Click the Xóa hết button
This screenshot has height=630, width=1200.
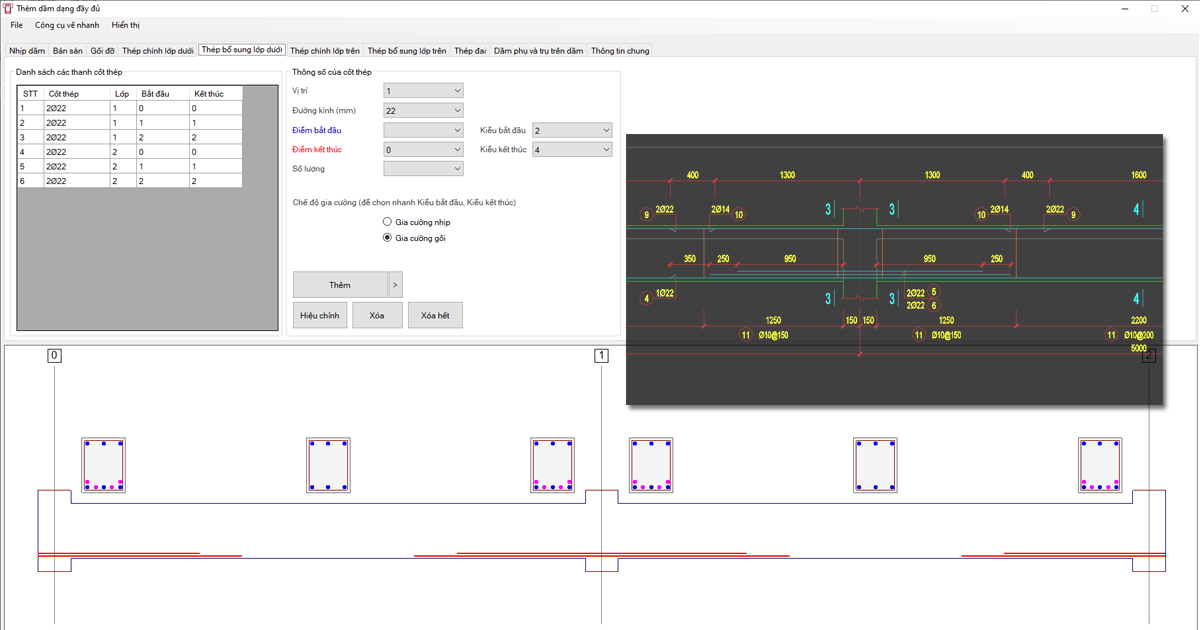(435, 315)
